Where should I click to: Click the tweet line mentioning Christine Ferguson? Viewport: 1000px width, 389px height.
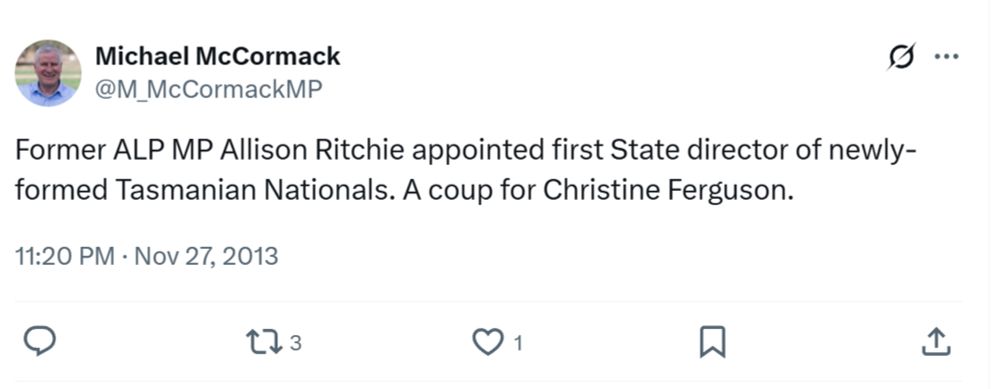point(404,191)
